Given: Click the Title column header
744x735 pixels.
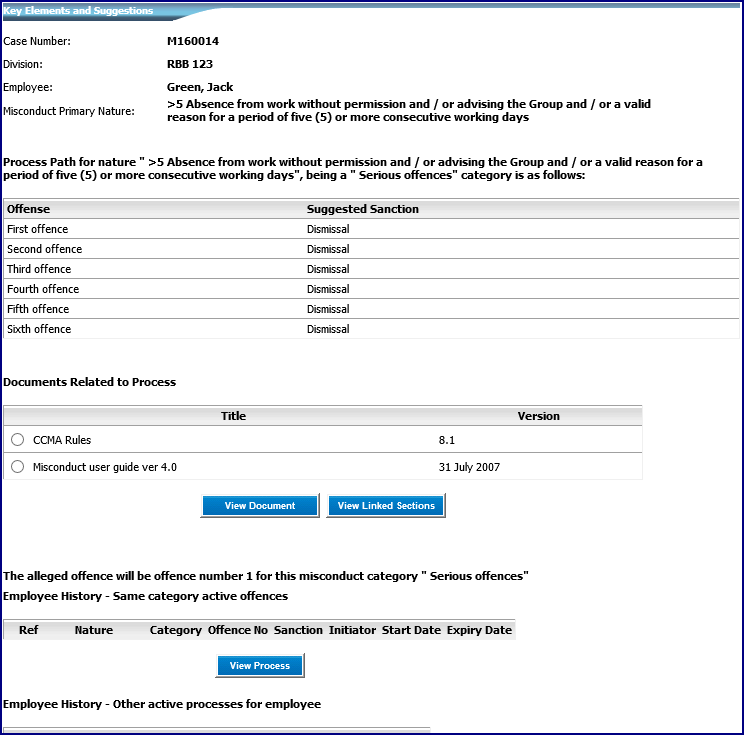Looking at the screenshot, I should point(233,416).
